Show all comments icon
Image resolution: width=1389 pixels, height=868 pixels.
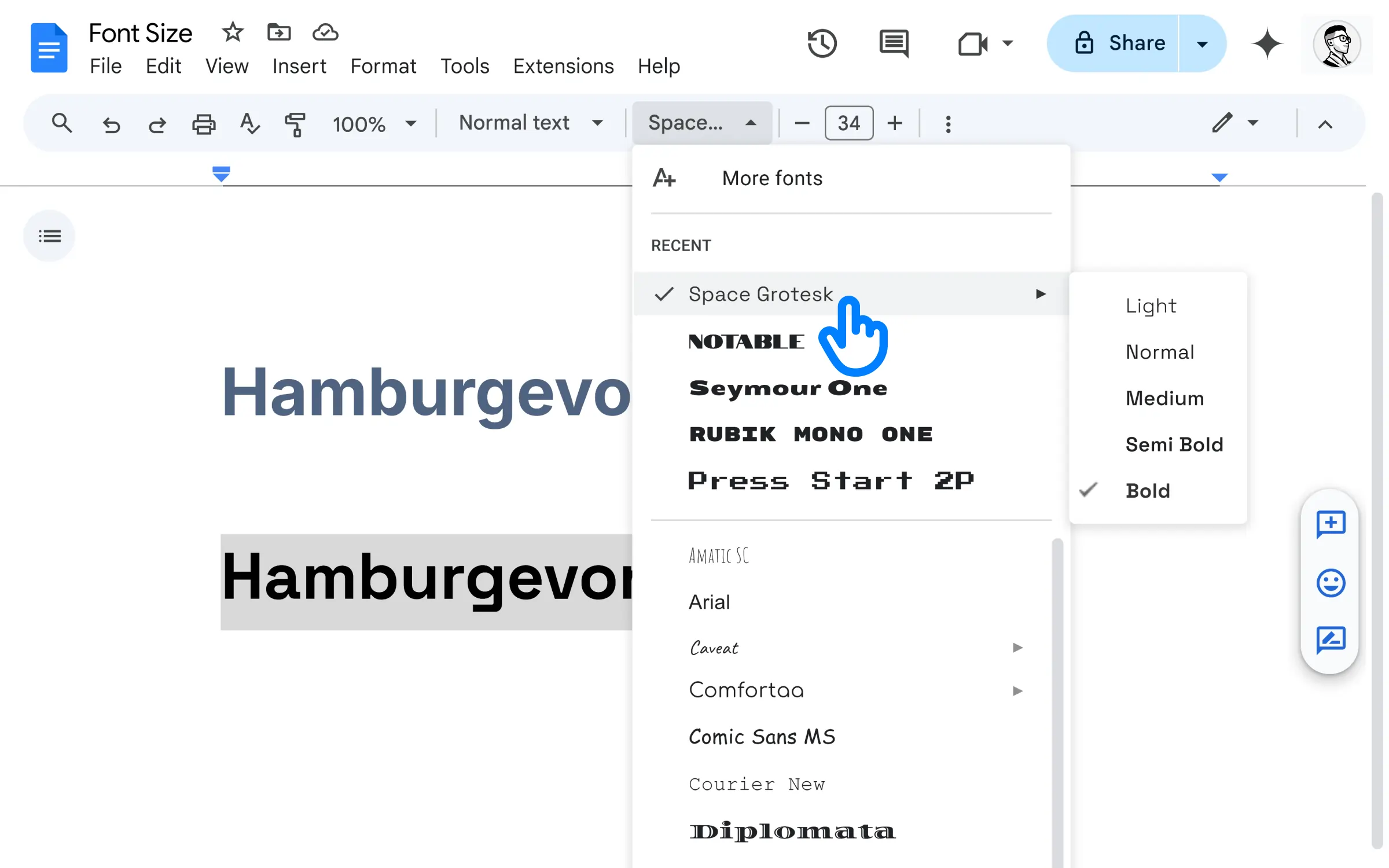(894, 43)
